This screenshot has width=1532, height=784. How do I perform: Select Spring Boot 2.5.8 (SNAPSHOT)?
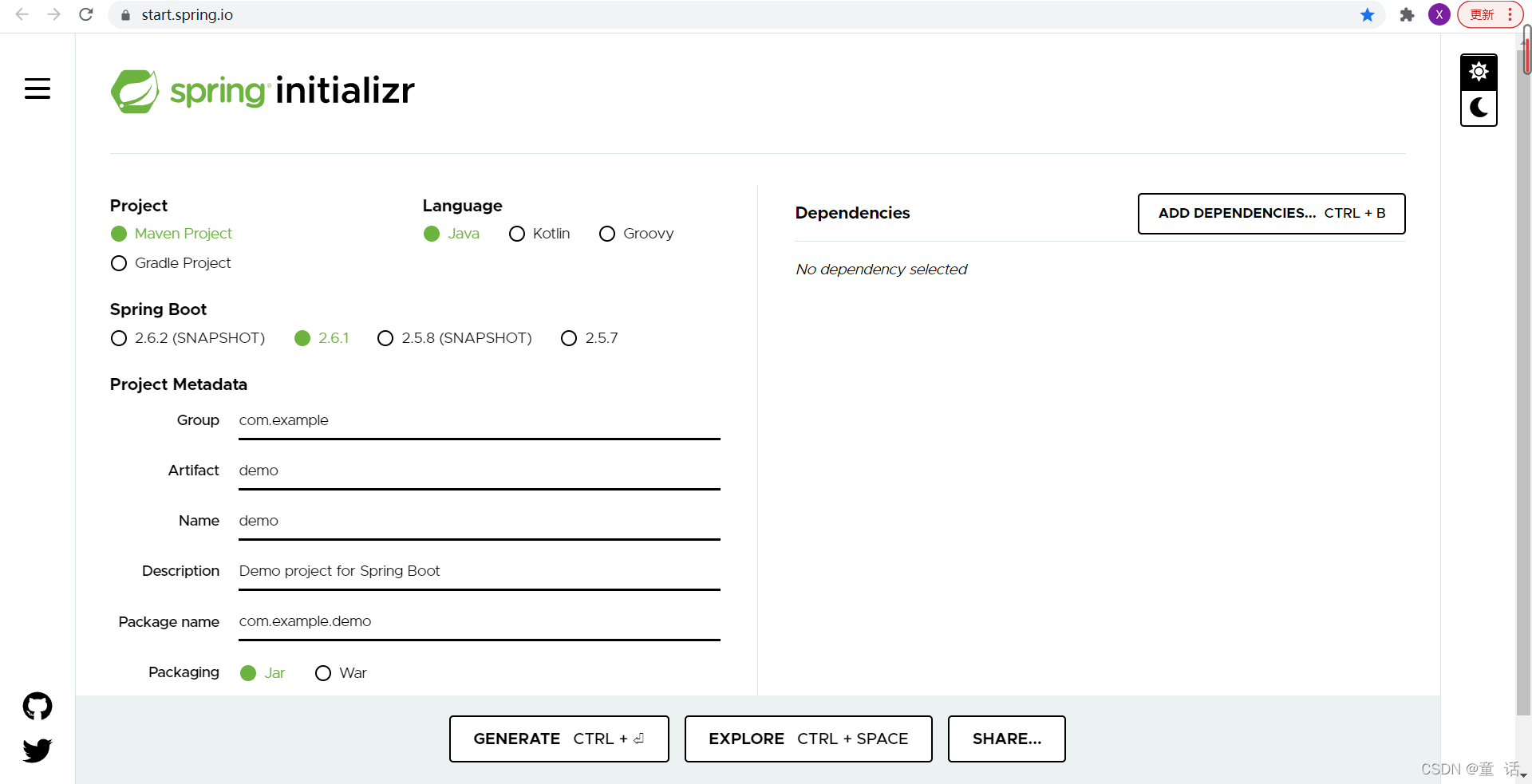point(455,338)
